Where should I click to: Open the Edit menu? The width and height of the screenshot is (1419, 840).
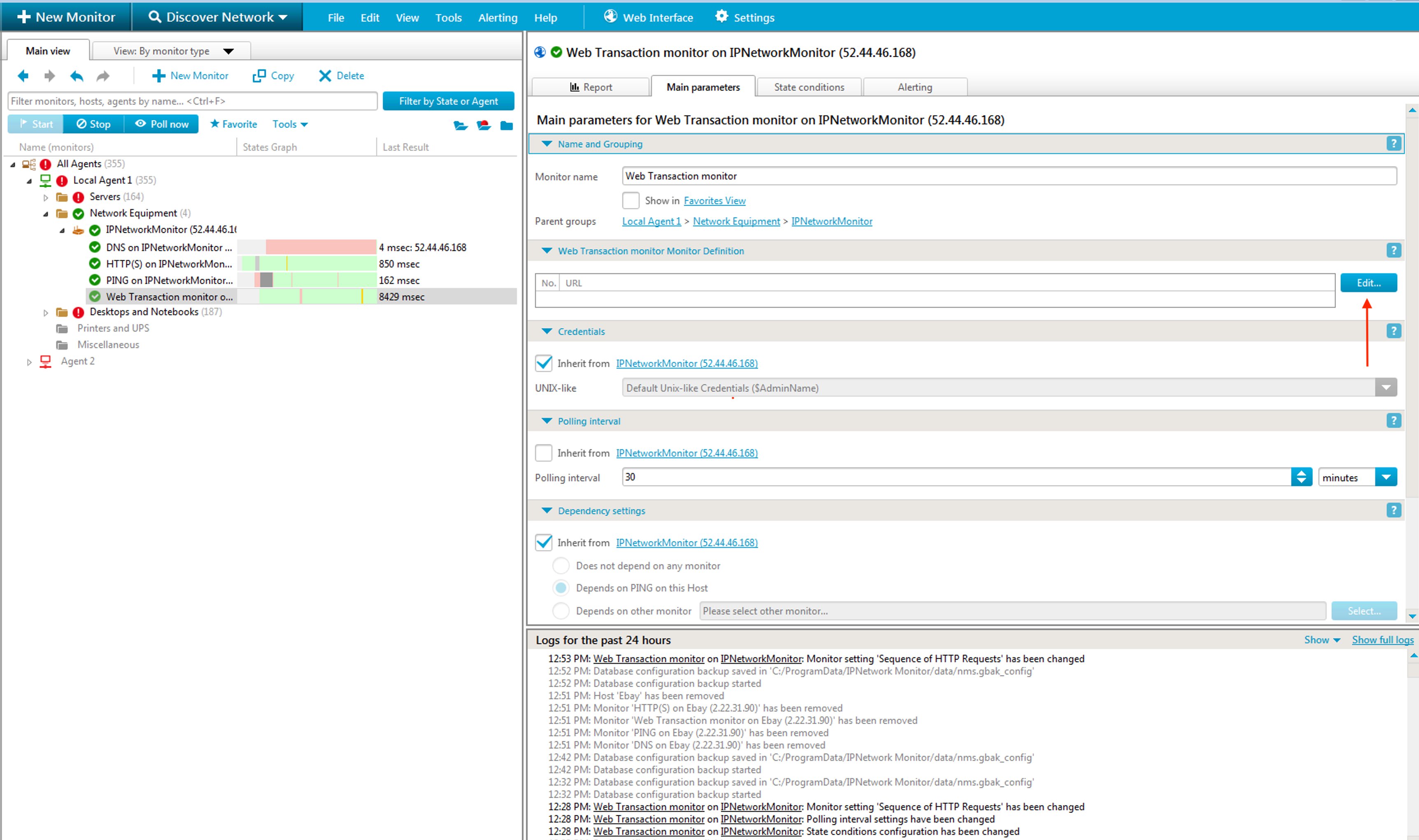370,18
